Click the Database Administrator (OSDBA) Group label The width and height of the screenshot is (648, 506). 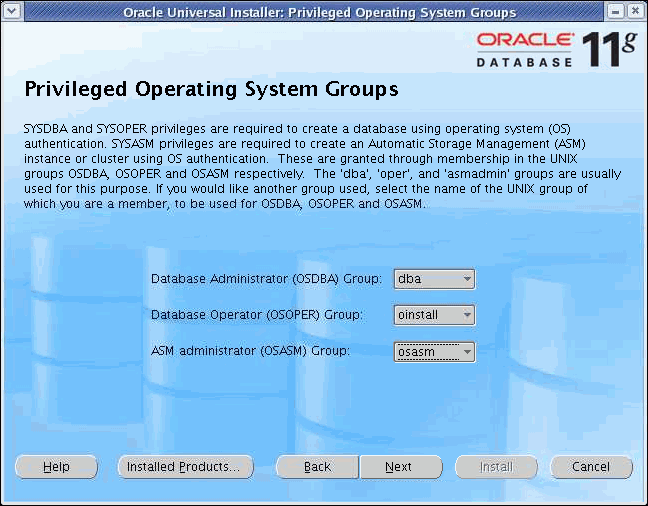(x=266, y=279)
